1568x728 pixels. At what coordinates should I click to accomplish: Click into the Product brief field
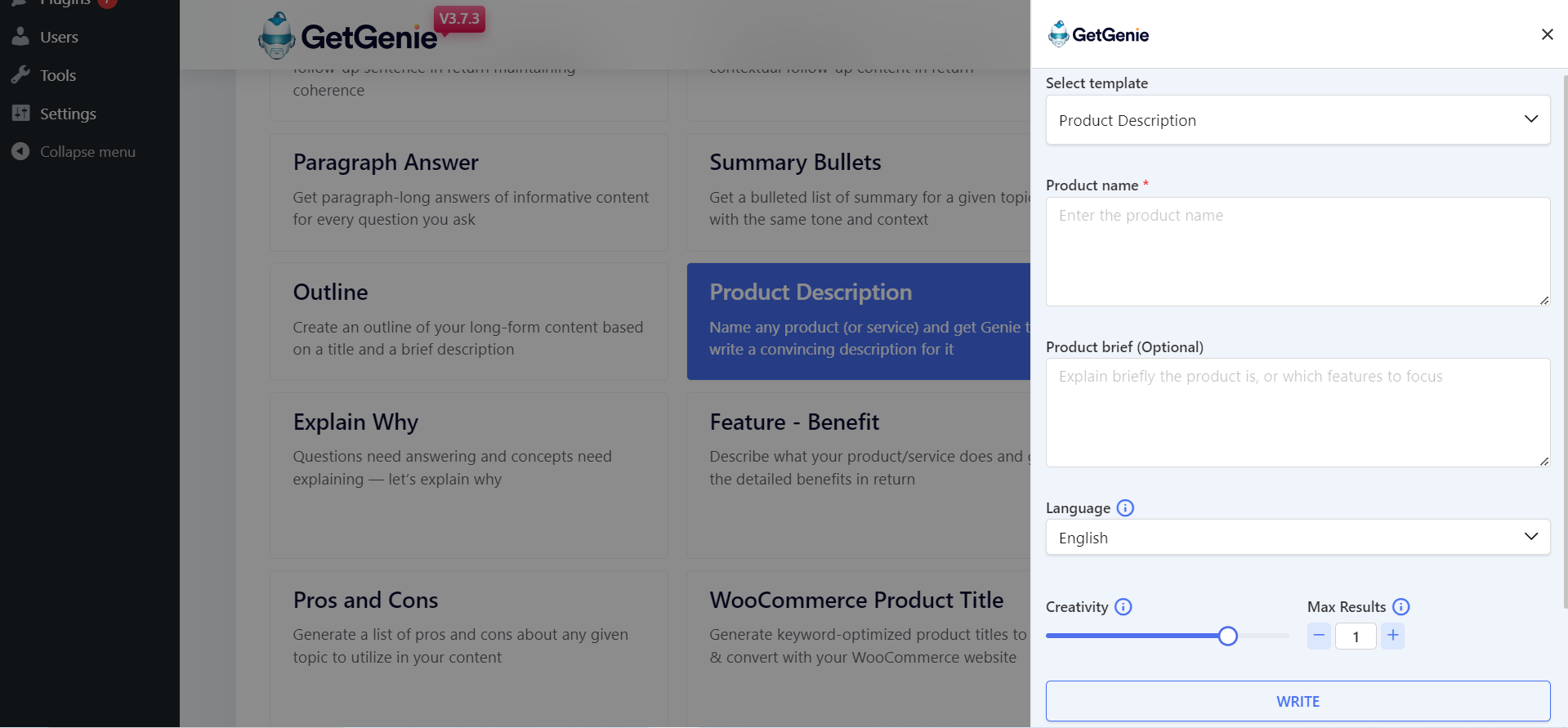pos(1298,413)
